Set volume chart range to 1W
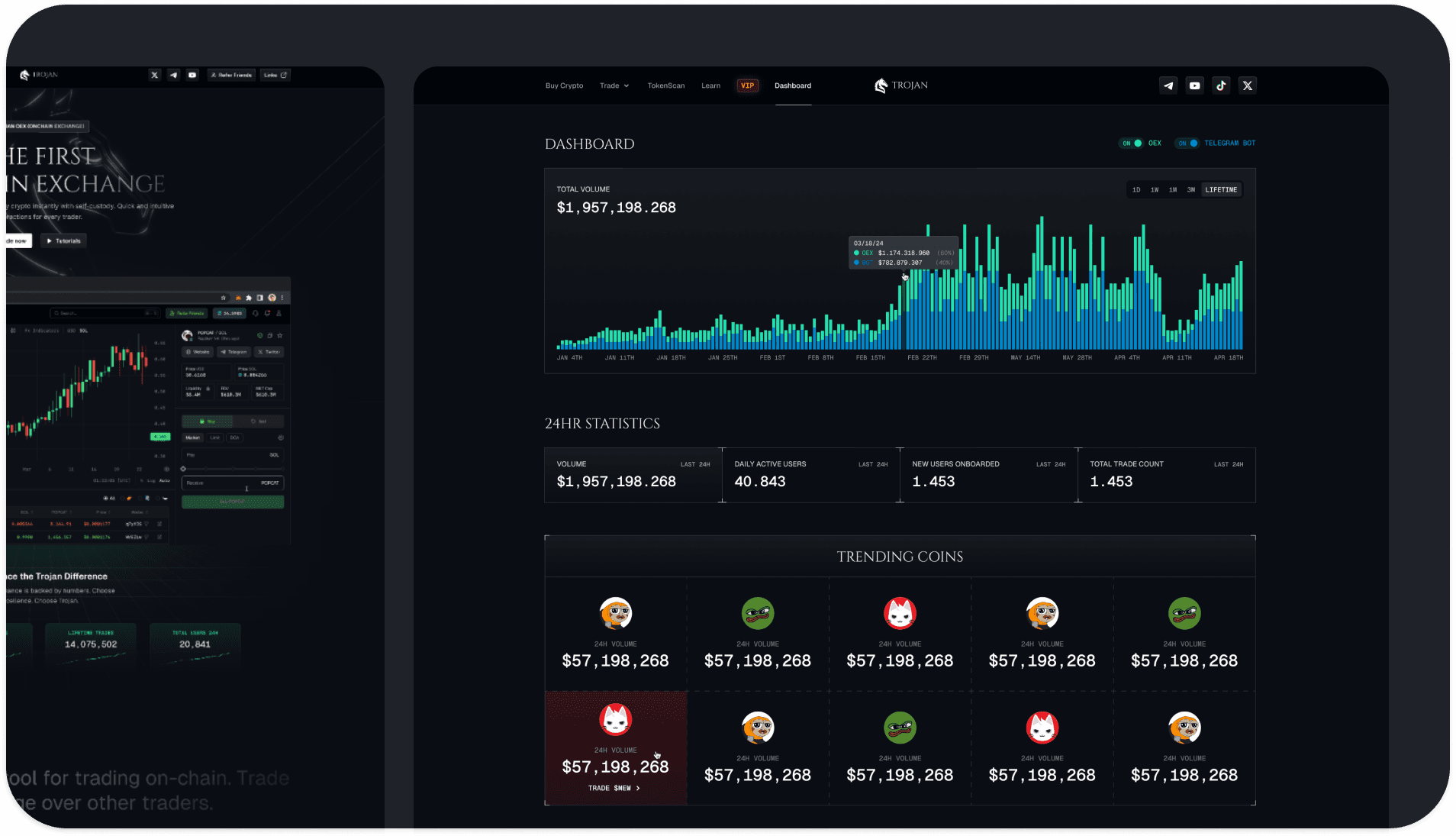Screen dimensions: 1456x836 (x=1155, y=190)
